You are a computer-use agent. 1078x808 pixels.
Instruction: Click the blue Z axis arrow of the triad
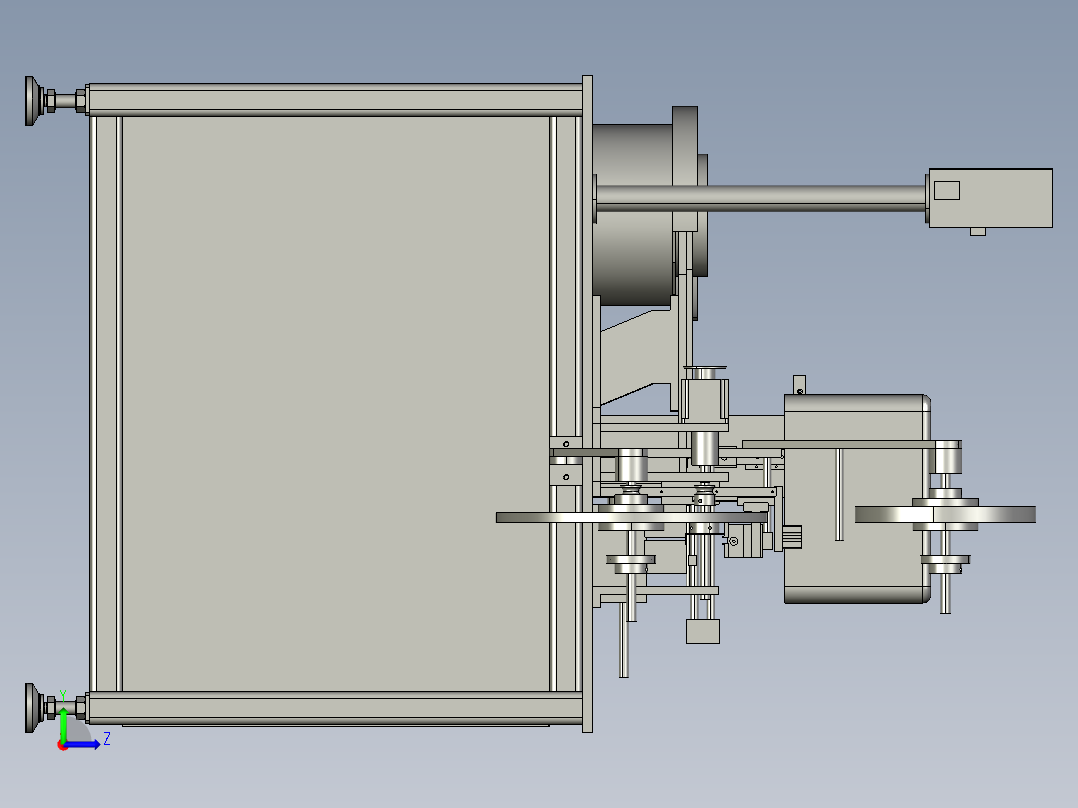coord(82,745)
